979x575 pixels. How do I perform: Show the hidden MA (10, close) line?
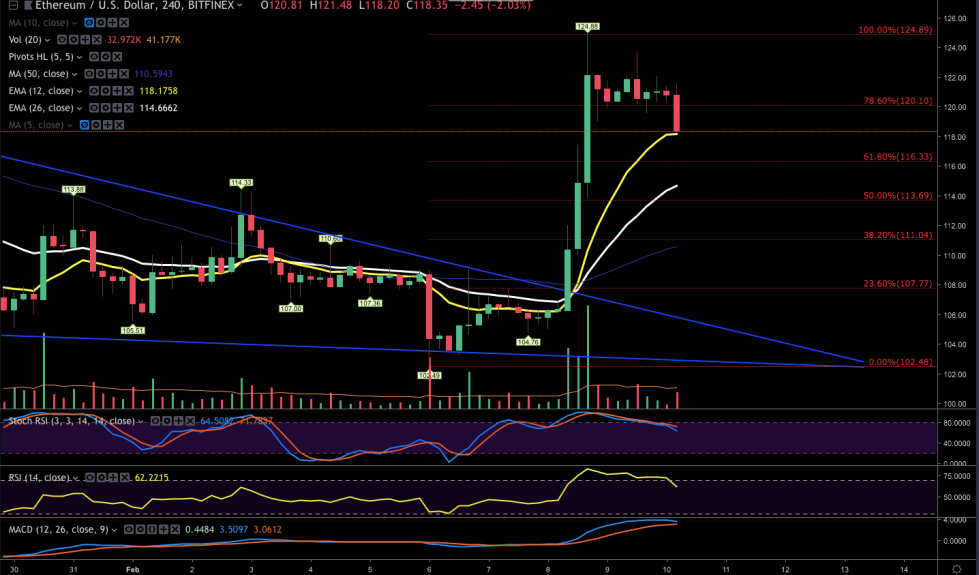(x=89, y=21)
